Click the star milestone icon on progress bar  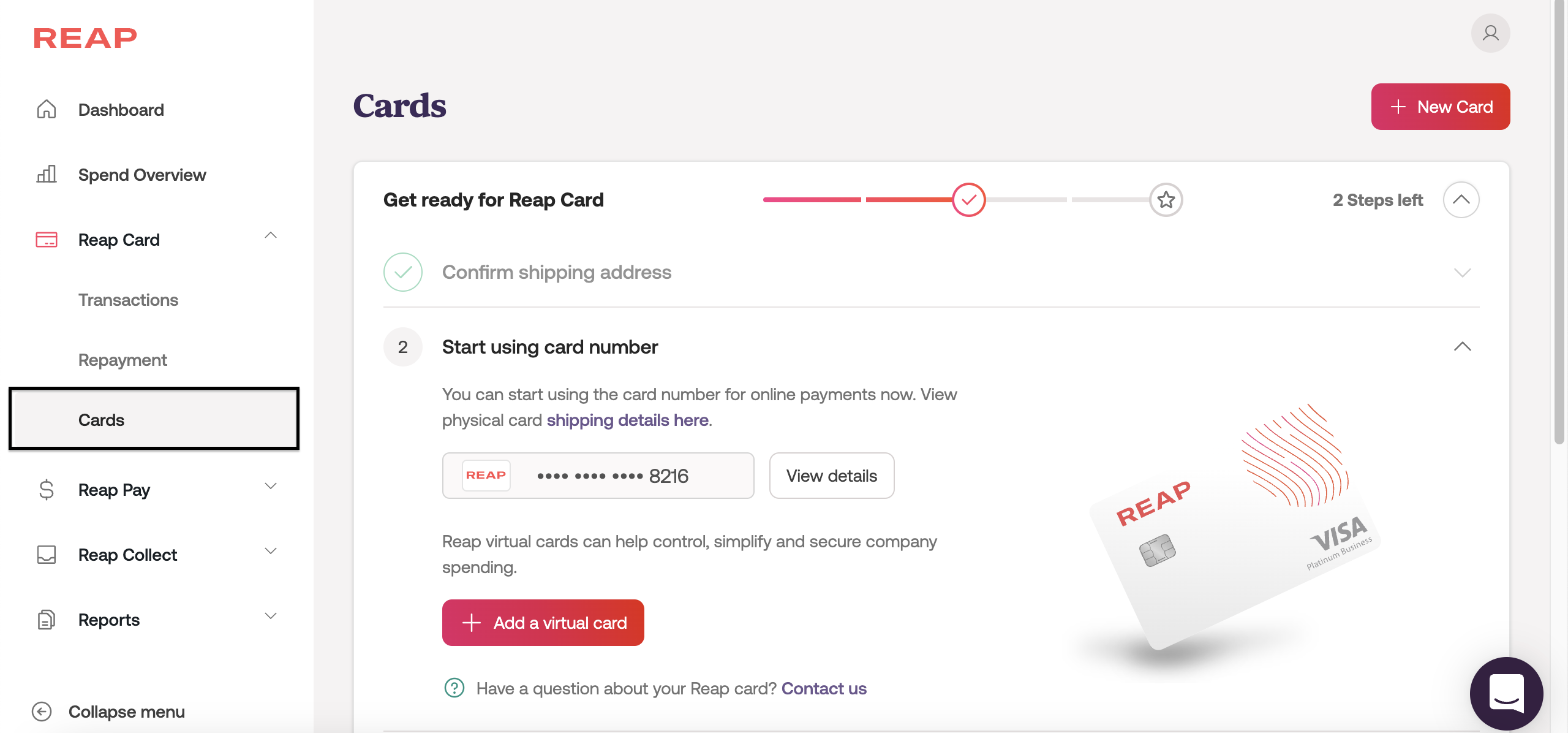point(1166,200)
